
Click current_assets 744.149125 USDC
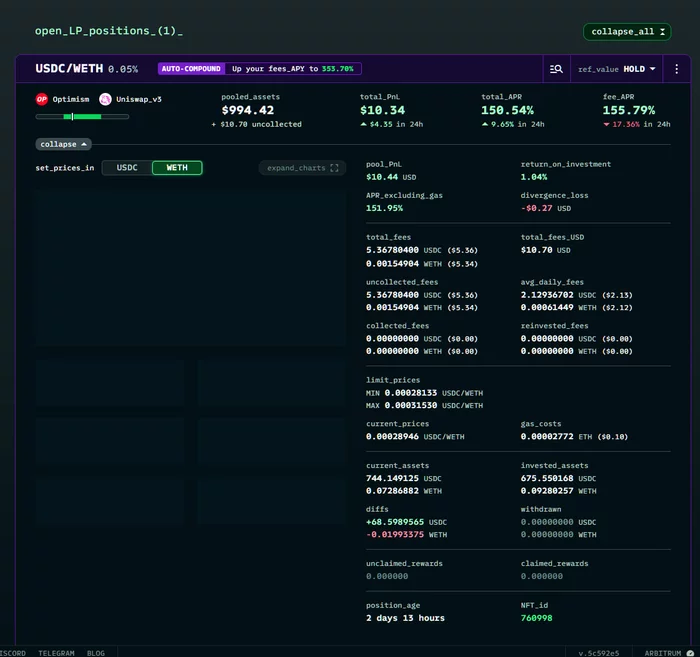tap(404, 478)
